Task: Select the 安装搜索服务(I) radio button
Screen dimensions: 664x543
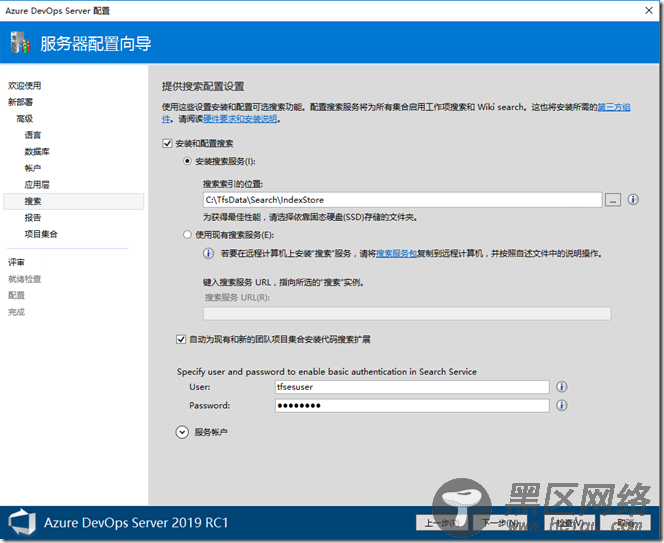Action: click(187, 161)
